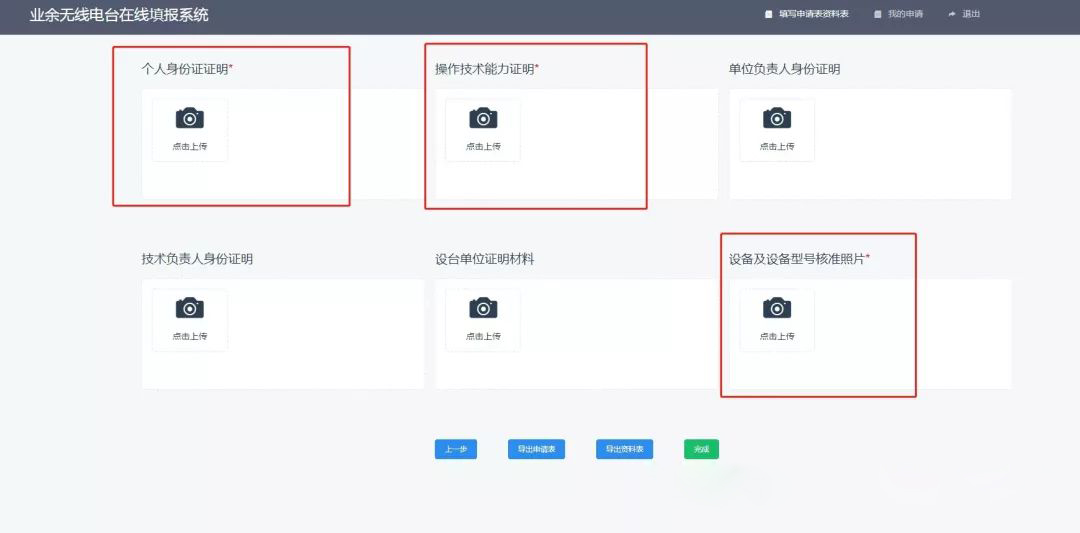Click camera icon under 个人身份证证明
Viewport: 1080px width, 533px height.
(189, 119)
